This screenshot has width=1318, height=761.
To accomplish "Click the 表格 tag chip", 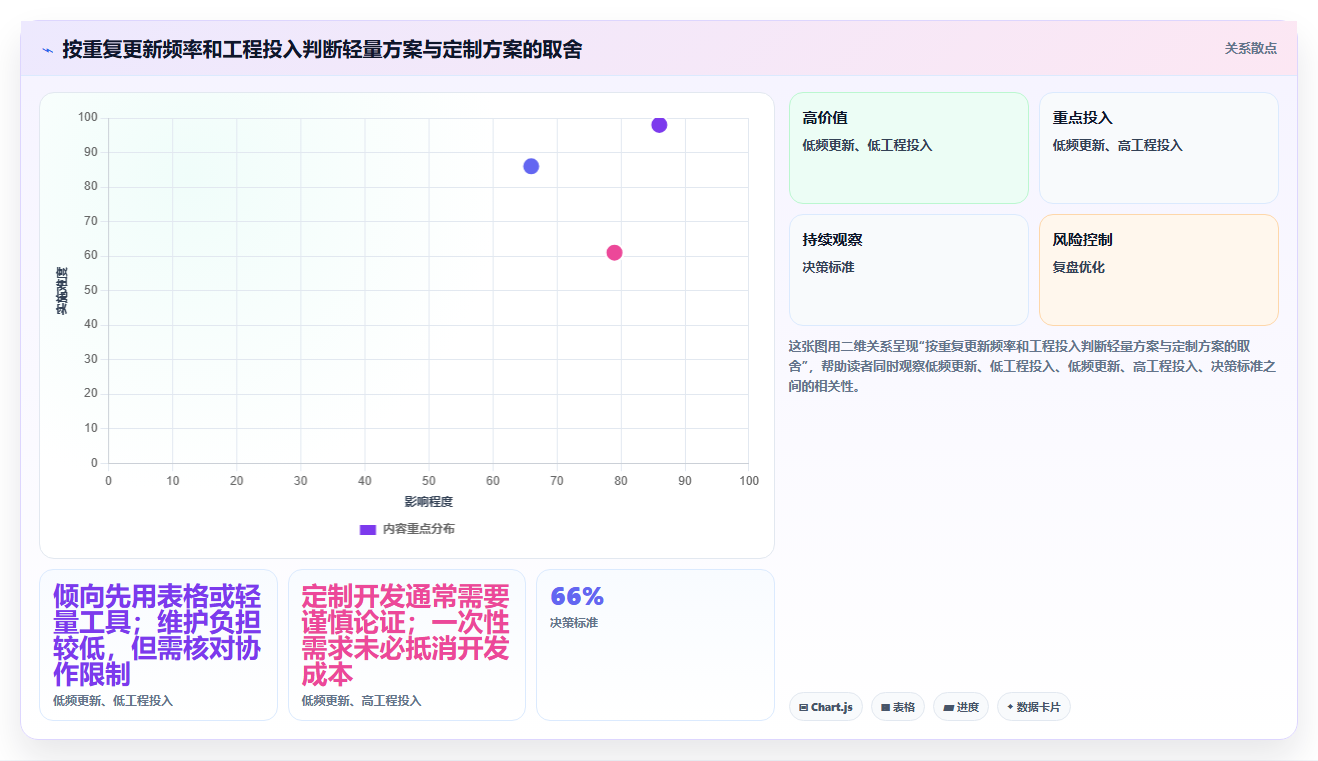I will point(898,707).
